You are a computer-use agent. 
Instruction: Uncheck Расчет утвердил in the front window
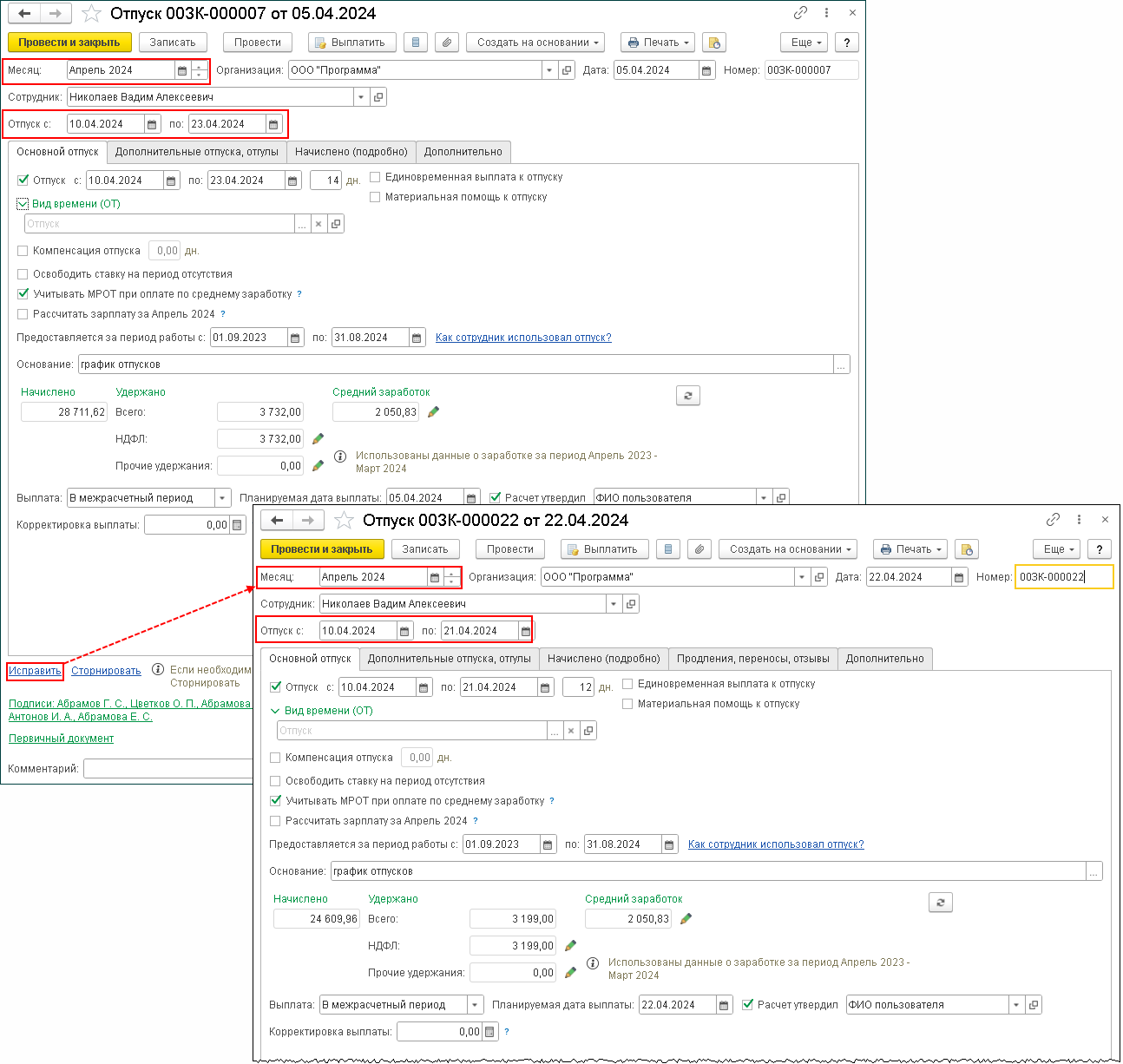748,1005
